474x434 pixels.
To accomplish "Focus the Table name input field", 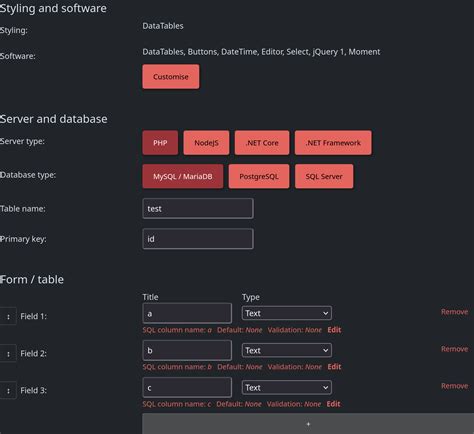I will (x=198, y=209).
